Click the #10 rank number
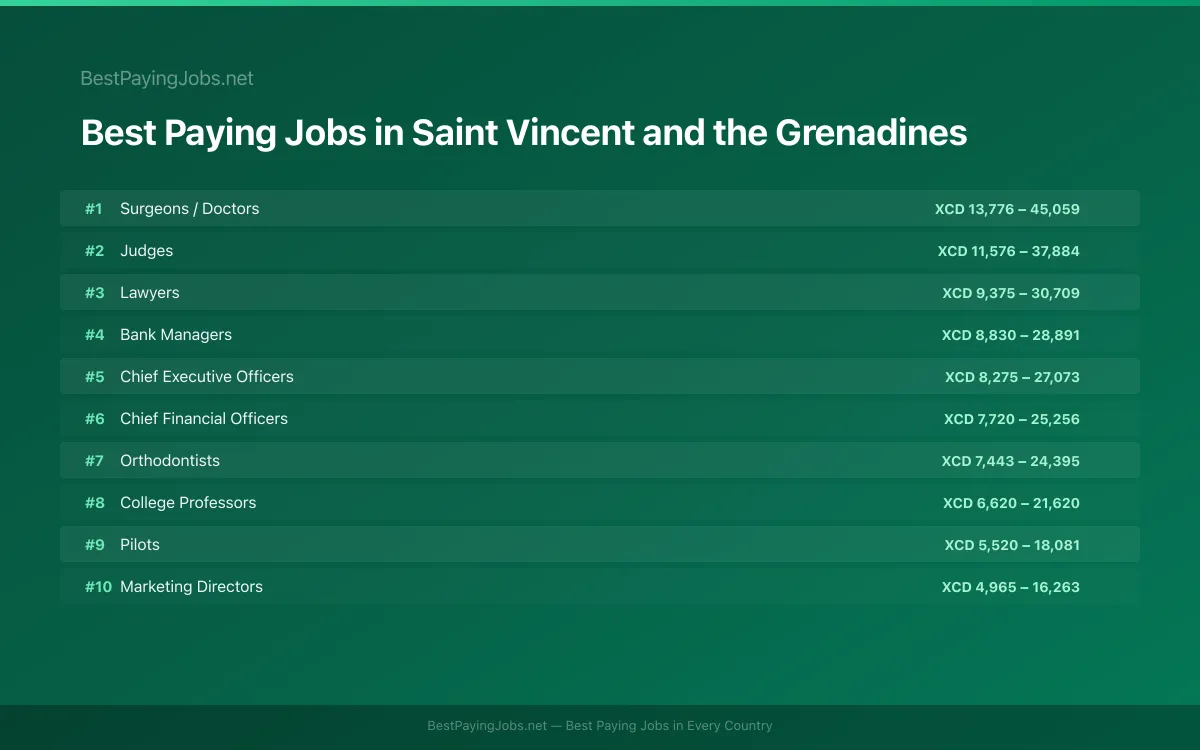Screen dimensions: 1200x750 coord(98,587)
